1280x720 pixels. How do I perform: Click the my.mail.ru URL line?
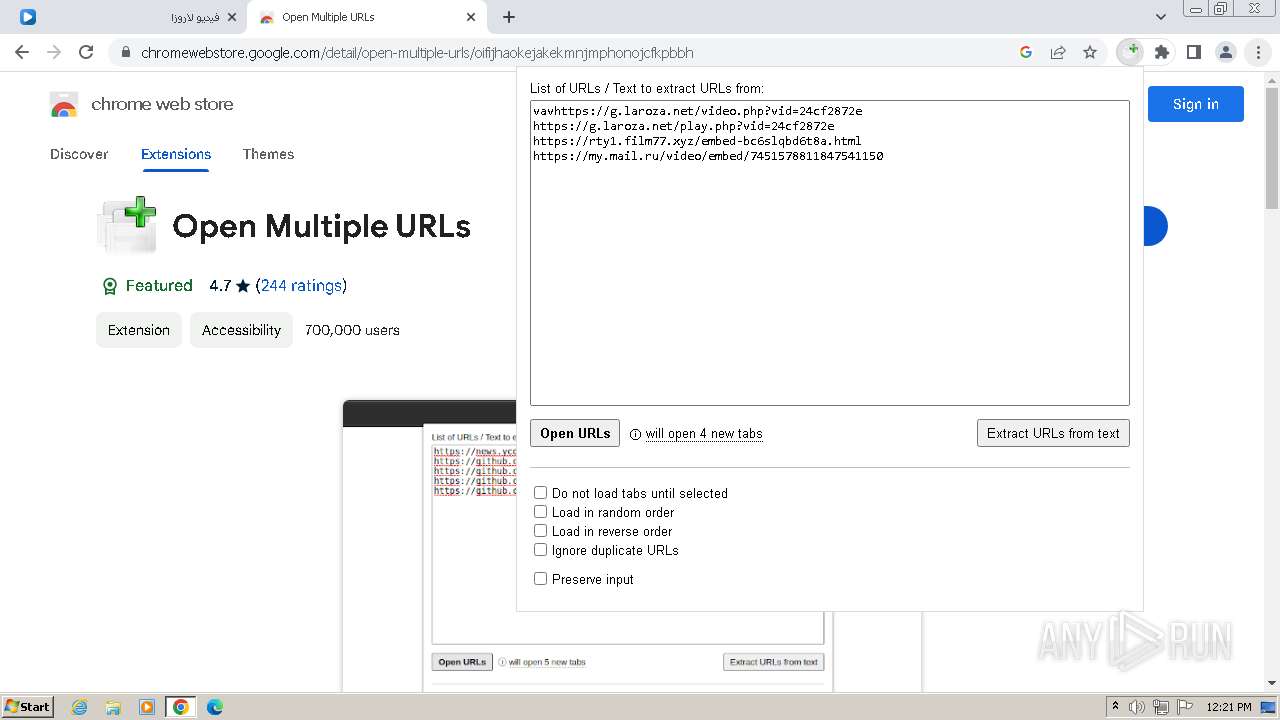pyautogui.click(x=708, y=156)
